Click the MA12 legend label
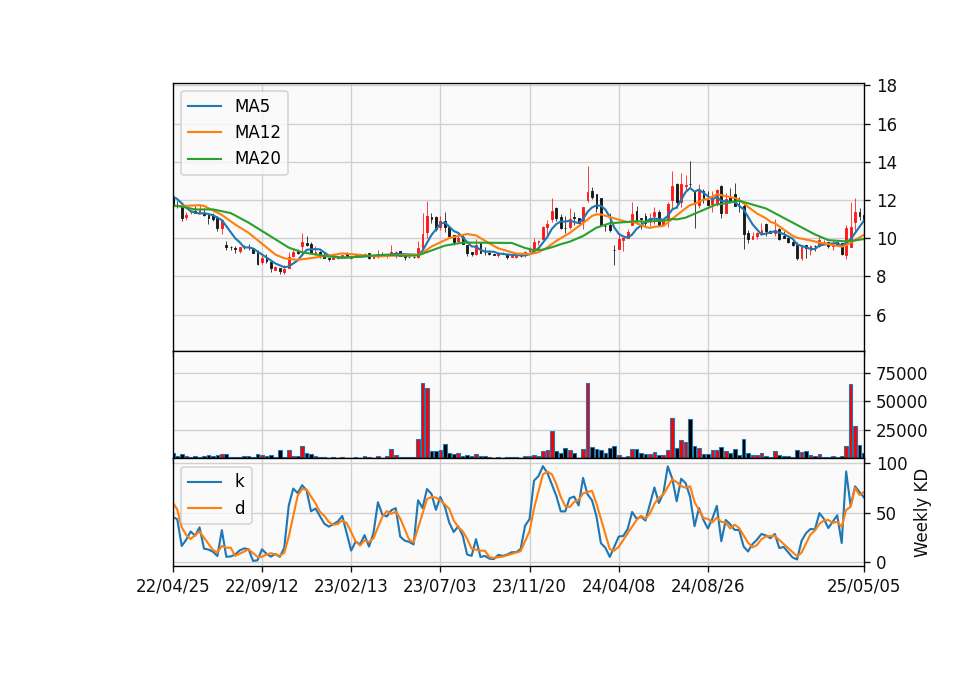Viewport: 960px width, 690px height. tap(257, 132)
